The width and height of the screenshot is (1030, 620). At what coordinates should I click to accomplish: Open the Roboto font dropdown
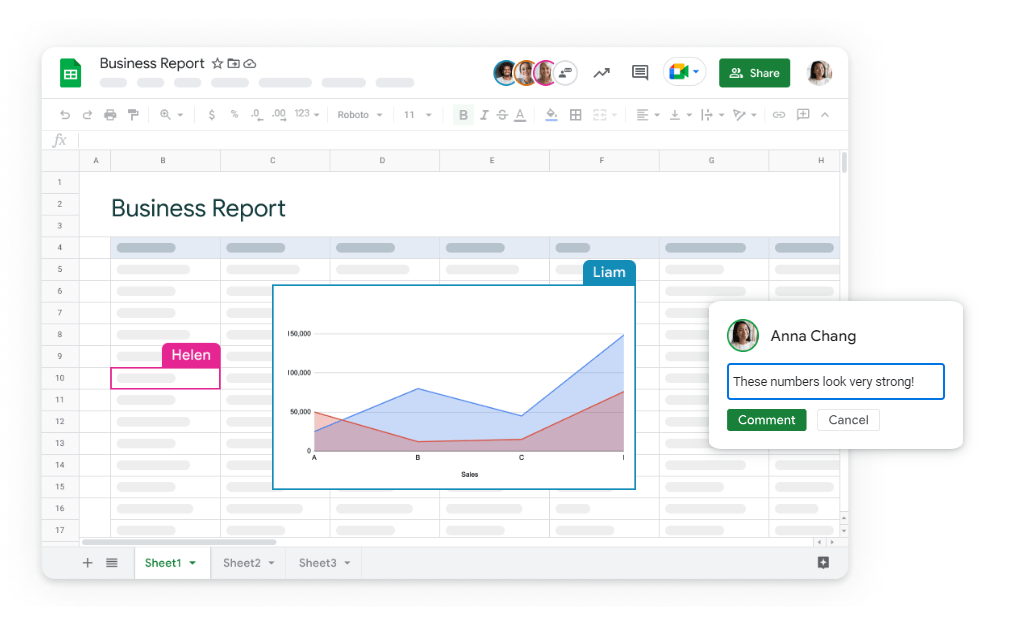pyautogui.click(x=360, y=115)
